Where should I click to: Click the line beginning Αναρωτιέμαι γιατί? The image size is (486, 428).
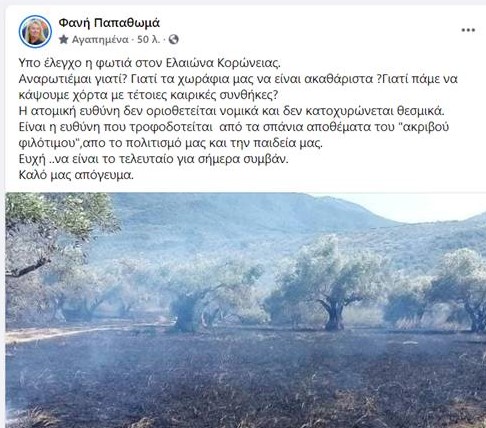click(x=238, y=79)
